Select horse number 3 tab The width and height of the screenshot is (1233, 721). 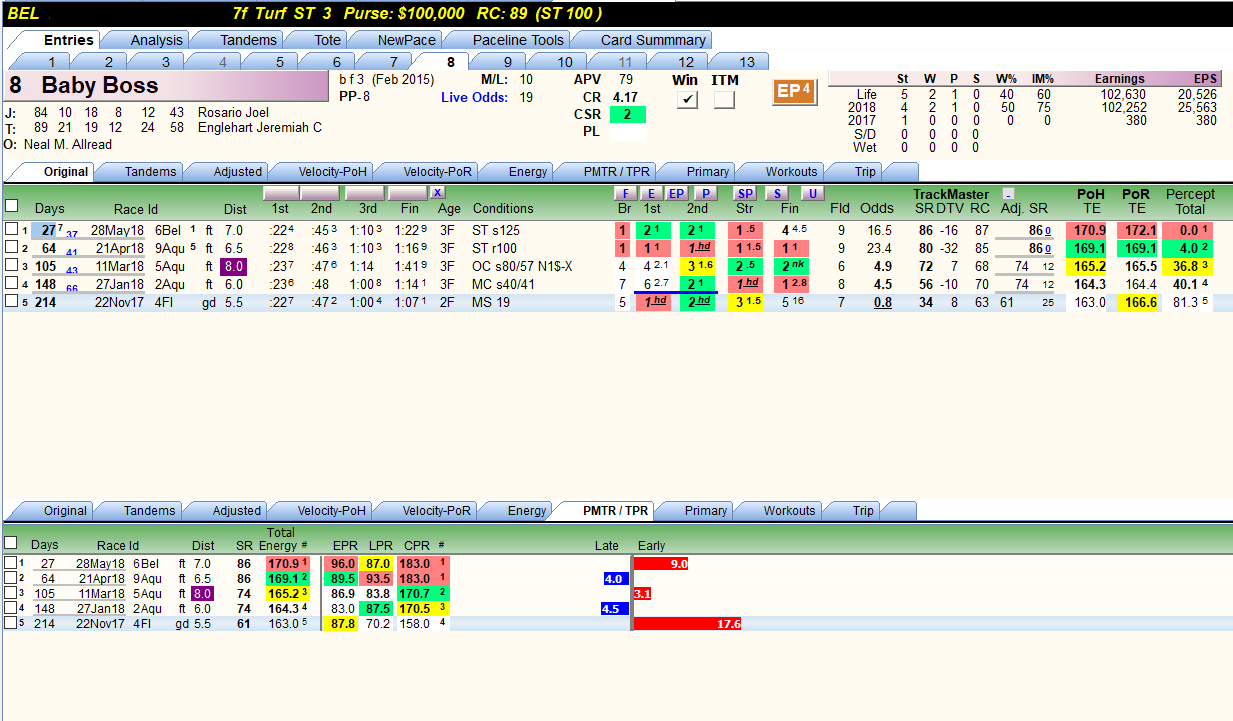[x=166, y=62]
